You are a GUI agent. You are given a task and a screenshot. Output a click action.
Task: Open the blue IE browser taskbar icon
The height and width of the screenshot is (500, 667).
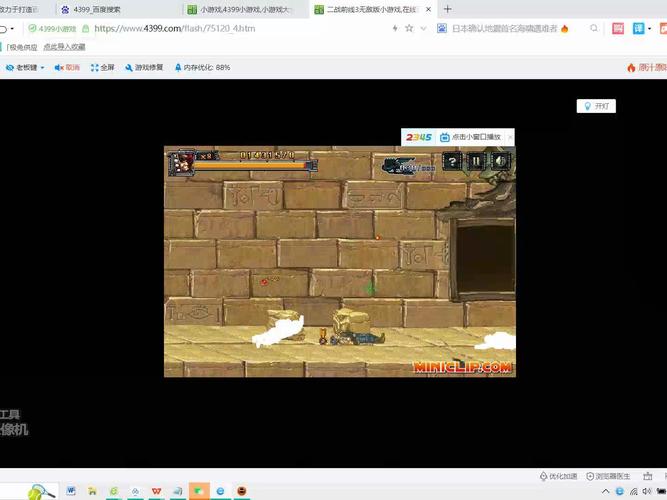[220, 491]
